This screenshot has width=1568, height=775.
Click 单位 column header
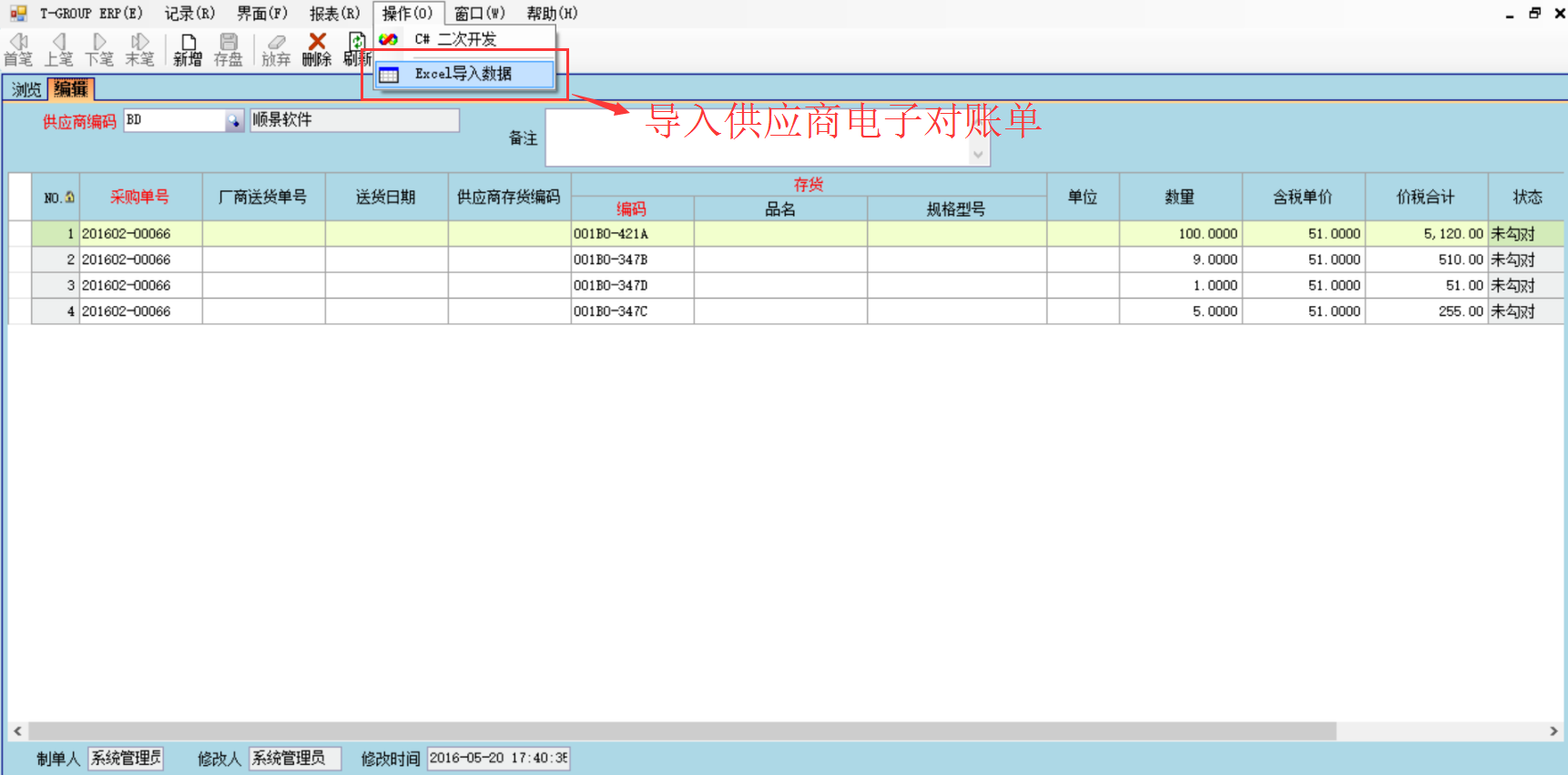click(x=1083, y=197)
